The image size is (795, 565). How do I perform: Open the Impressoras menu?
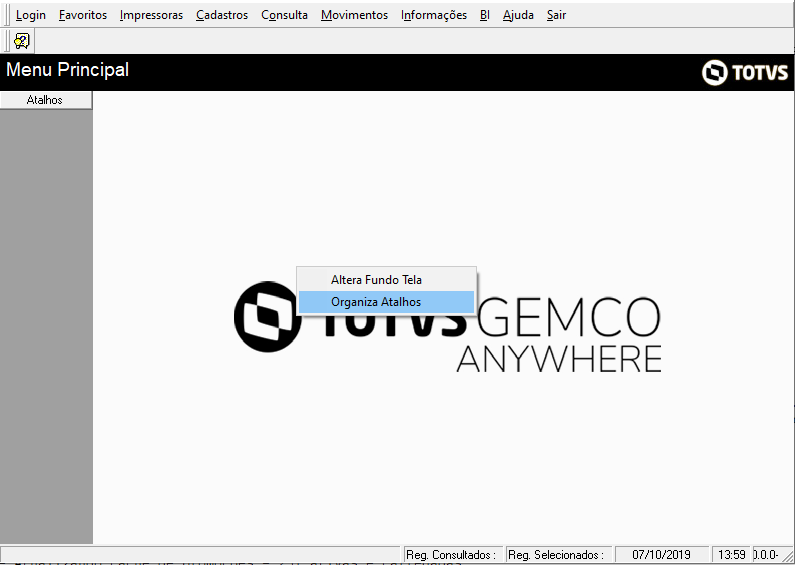[x=151, y=15]
